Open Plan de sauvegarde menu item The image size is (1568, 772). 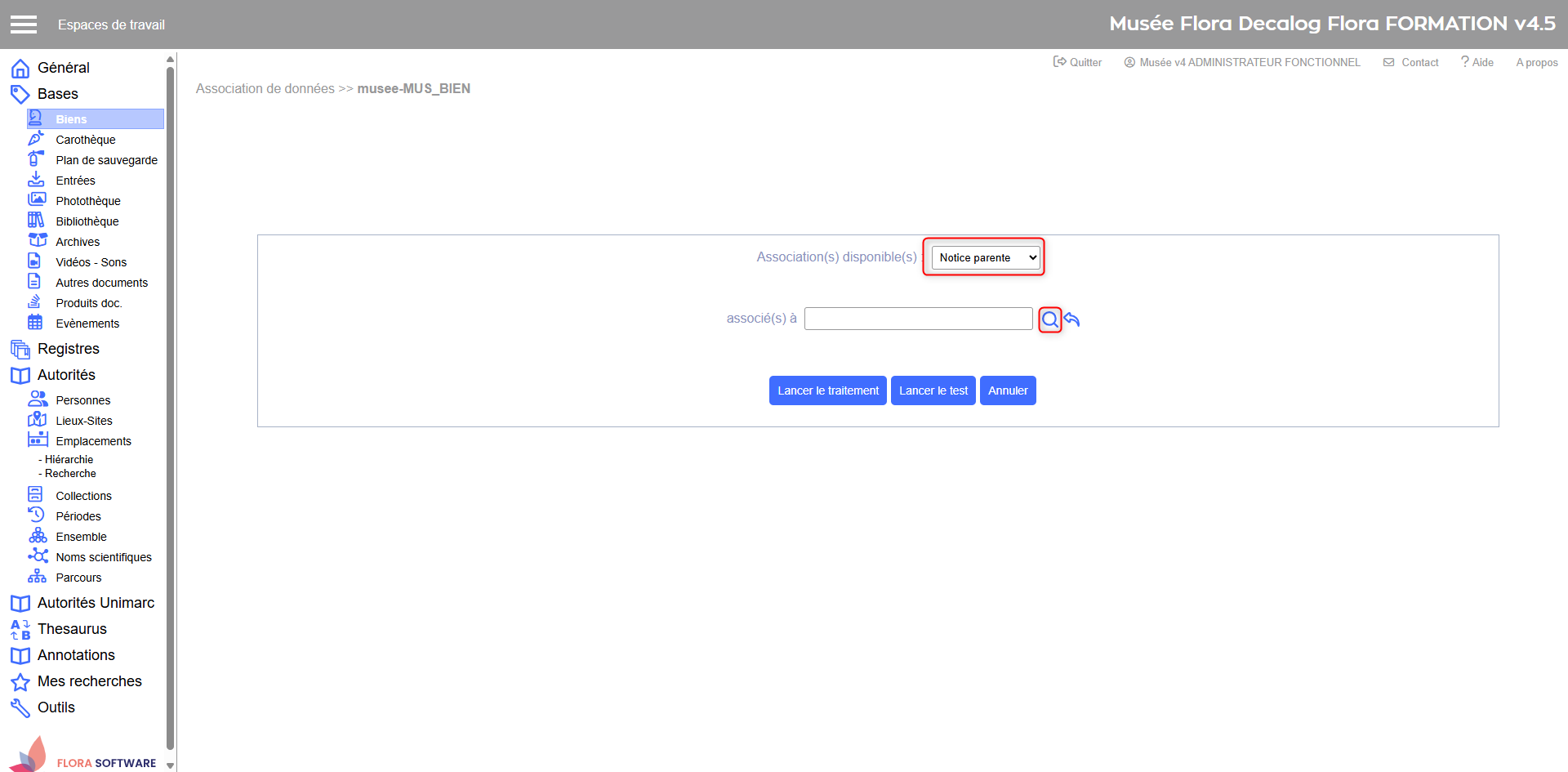tap(106, 160)
